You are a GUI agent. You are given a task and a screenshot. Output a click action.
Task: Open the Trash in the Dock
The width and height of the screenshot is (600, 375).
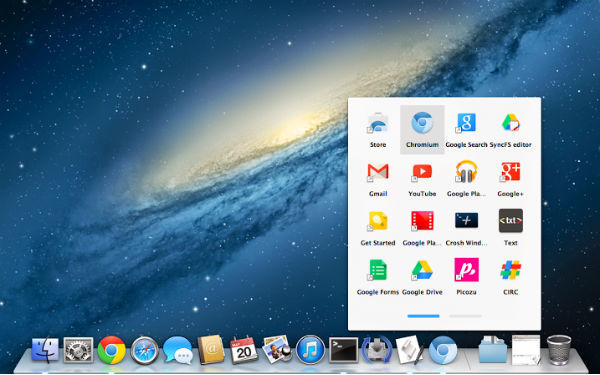tap(559, 350)
